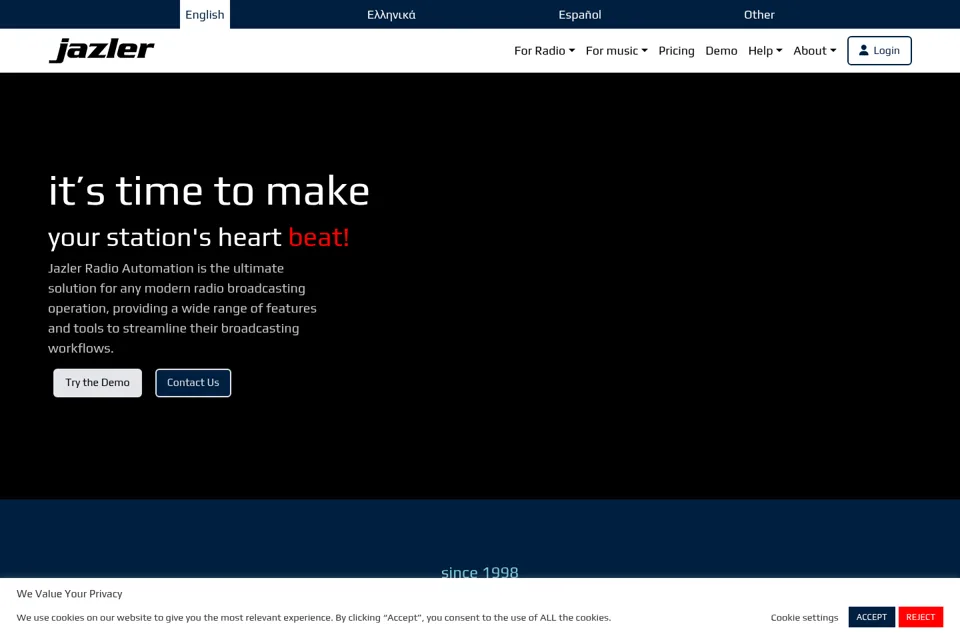Click the 'it's time to make' headline

coord(209,190)
